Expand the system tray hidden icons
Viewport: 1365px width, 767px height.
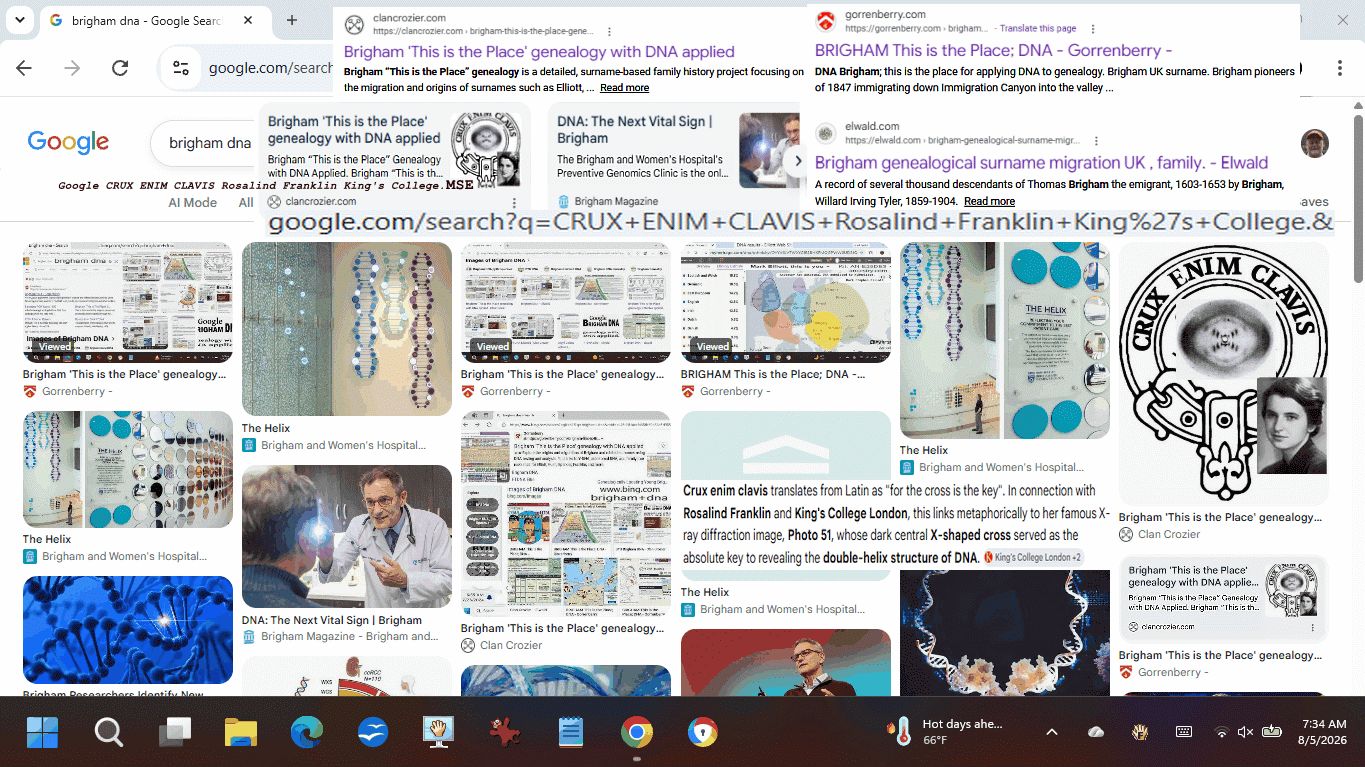1051,732
